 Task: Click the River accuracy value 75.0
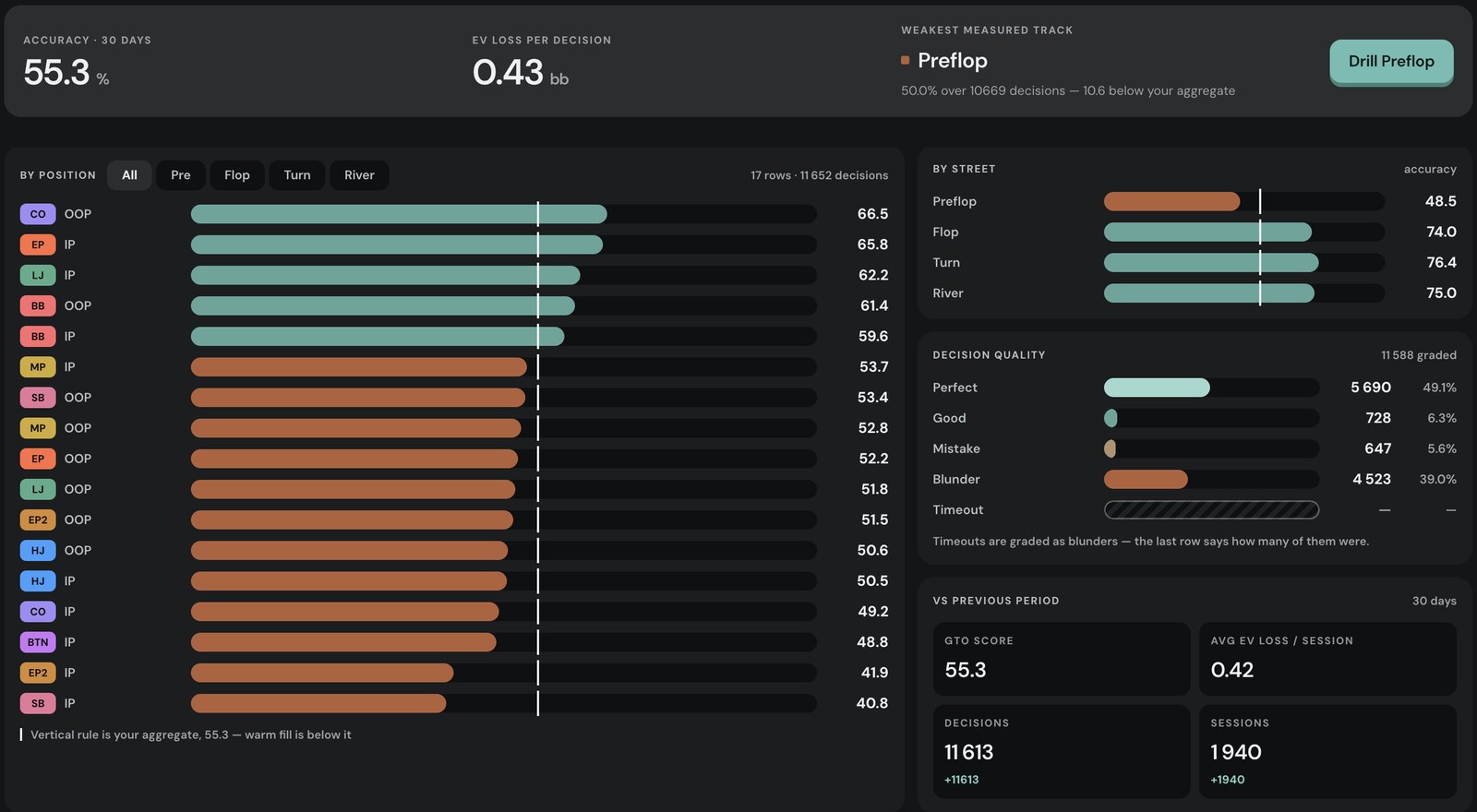tap(1441, 293)
